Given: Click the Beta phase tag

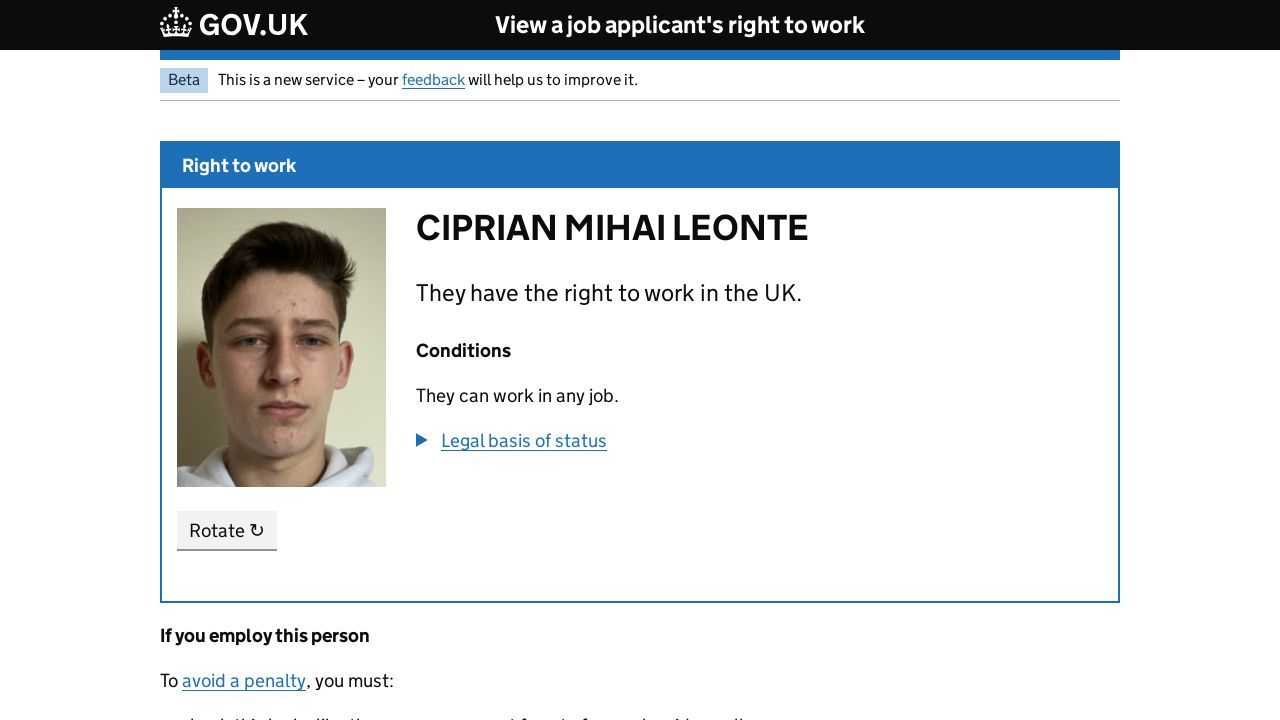Looking at the screenshot, I should point(184,80).
